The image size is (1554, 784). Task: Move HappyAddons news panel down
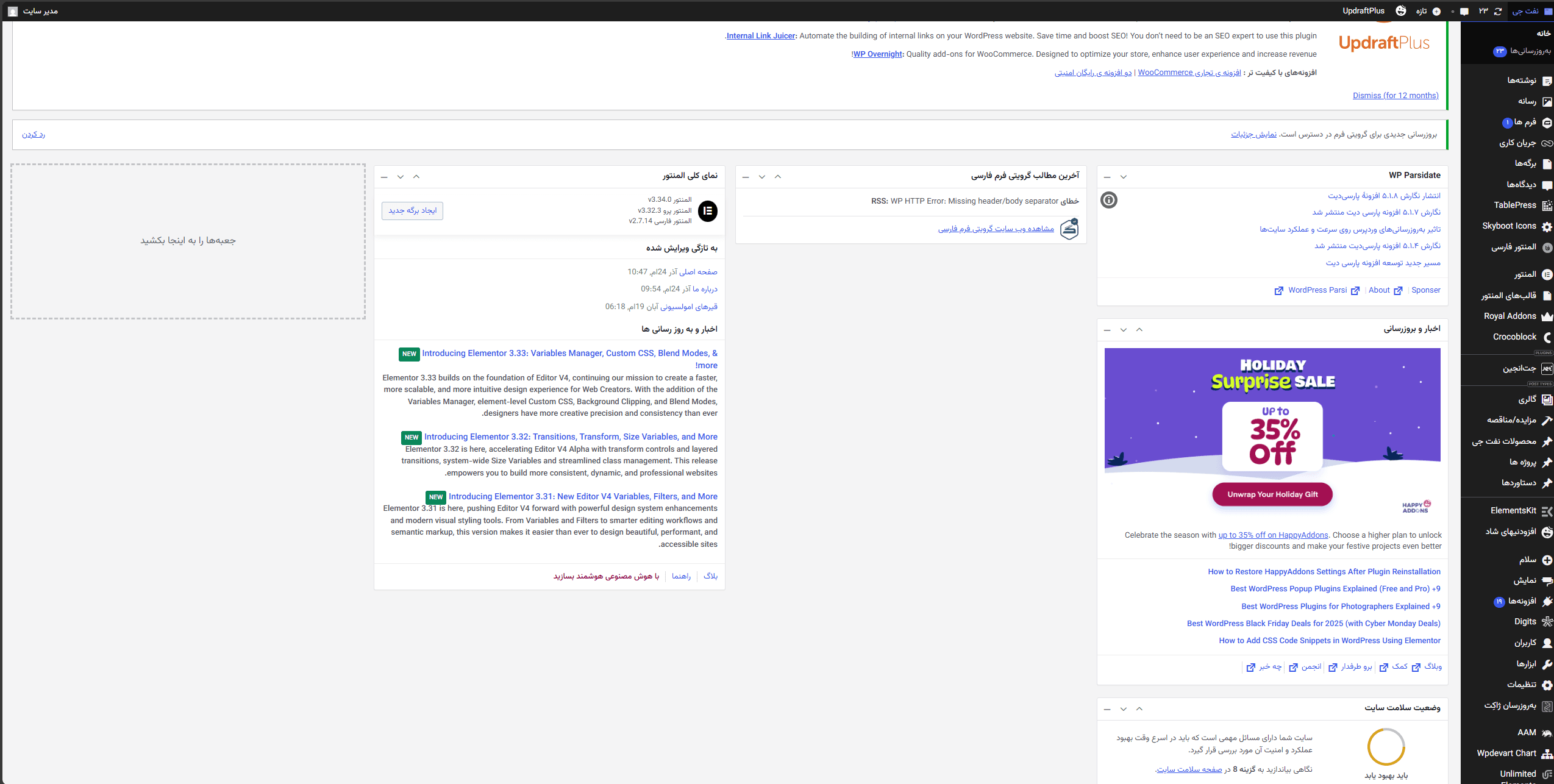pyautogui.click(x=1123, y=330)
